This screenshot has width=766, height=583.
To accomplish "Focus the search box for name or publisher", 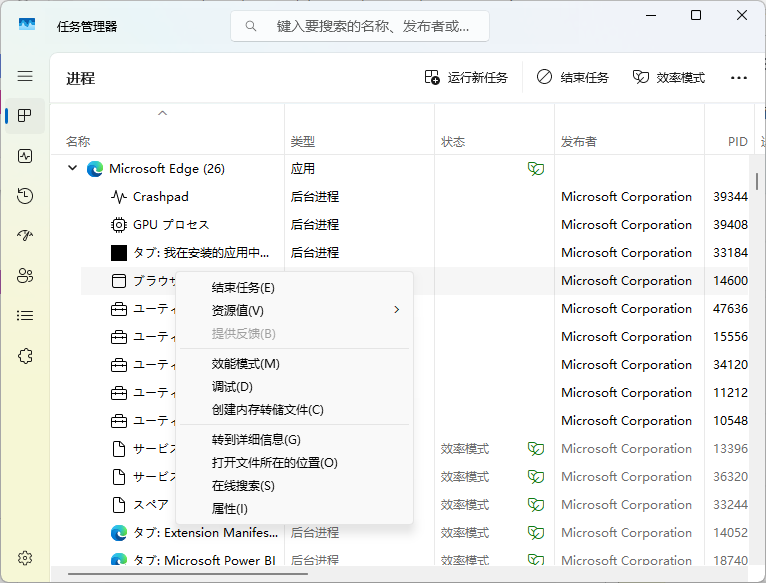I will point(360,26).
